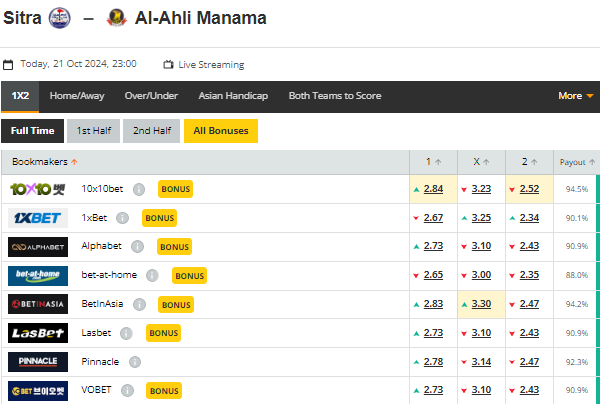Click the info icon next to Pinnacle
The width and height of the screenshot is (600, 404).
pyautogui.click(x=135, y=362)
